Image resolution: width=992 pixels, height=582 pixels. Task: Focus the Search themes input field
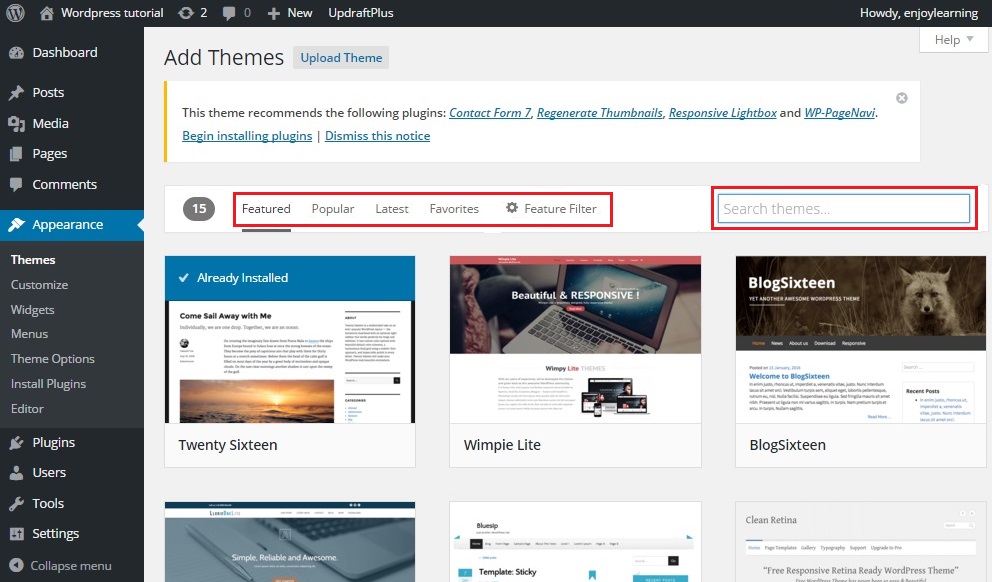pos(843,209)
